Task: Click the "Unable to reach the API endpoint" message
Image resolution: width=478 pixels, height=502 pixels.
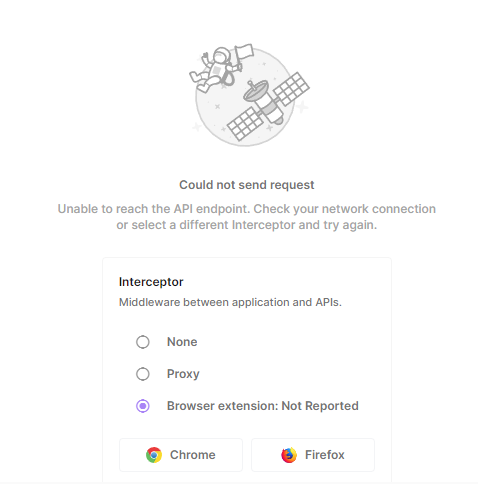Action: [x=247, y=217]
